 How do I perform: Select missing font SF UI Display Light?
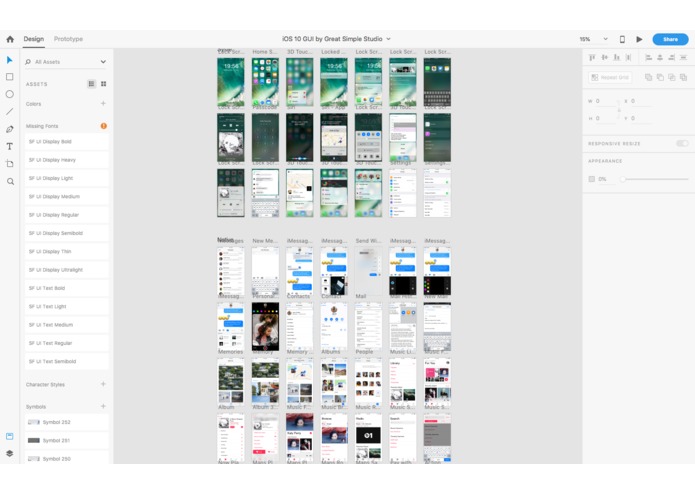66,178
